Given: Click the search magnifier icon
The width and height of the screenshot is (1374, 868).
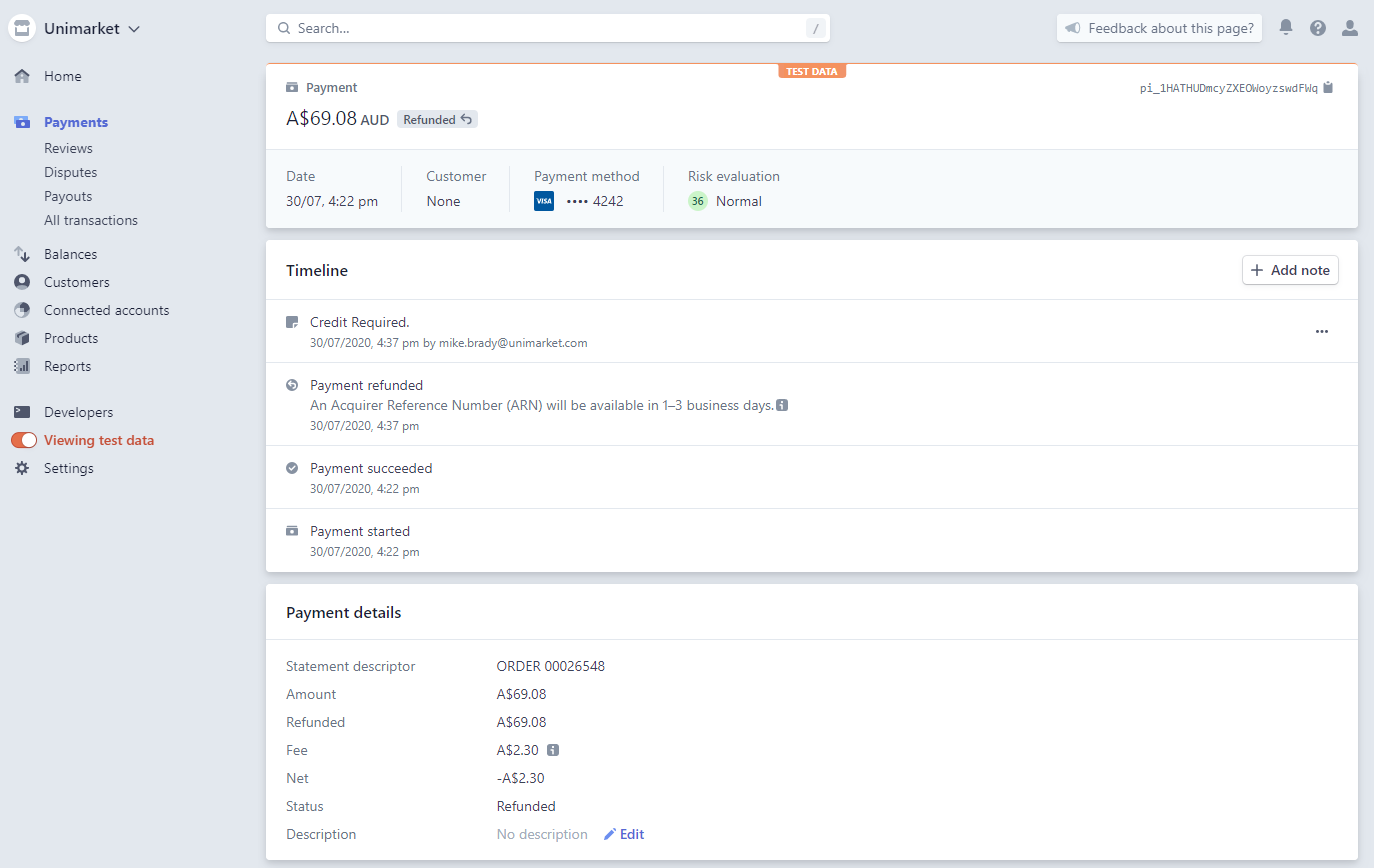Looking at the screenshot, I should (x=284, y=28).
